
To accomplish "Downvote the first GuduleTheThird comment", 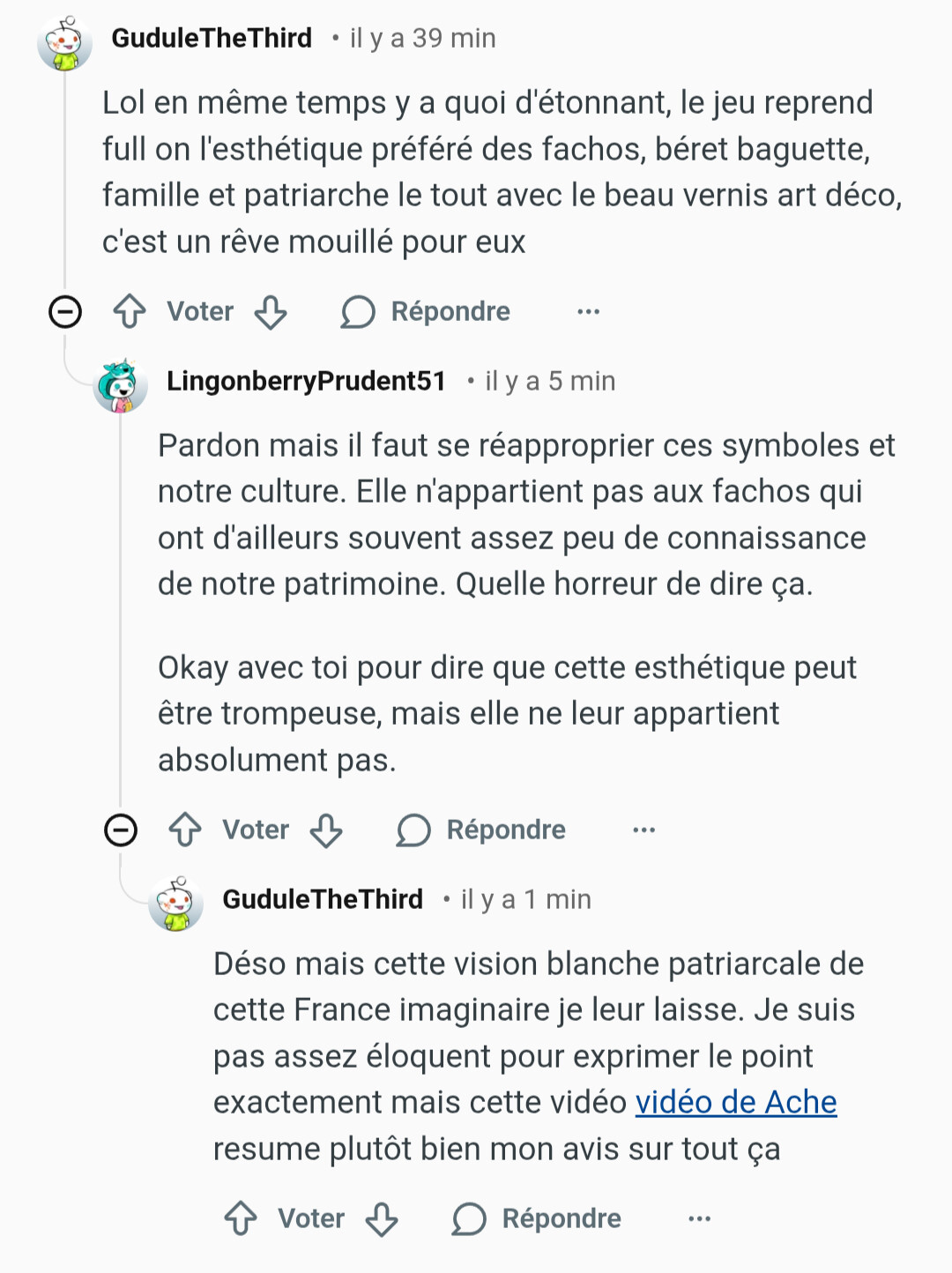I will point(271,311).
